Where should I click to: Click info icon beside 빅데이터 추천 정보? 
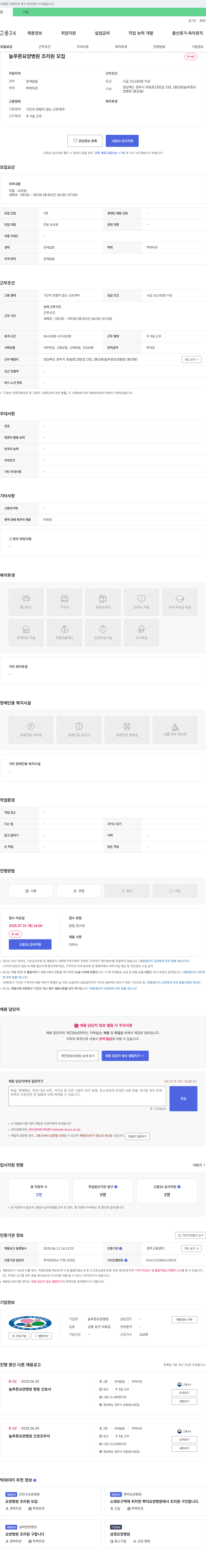(35, 1480)
